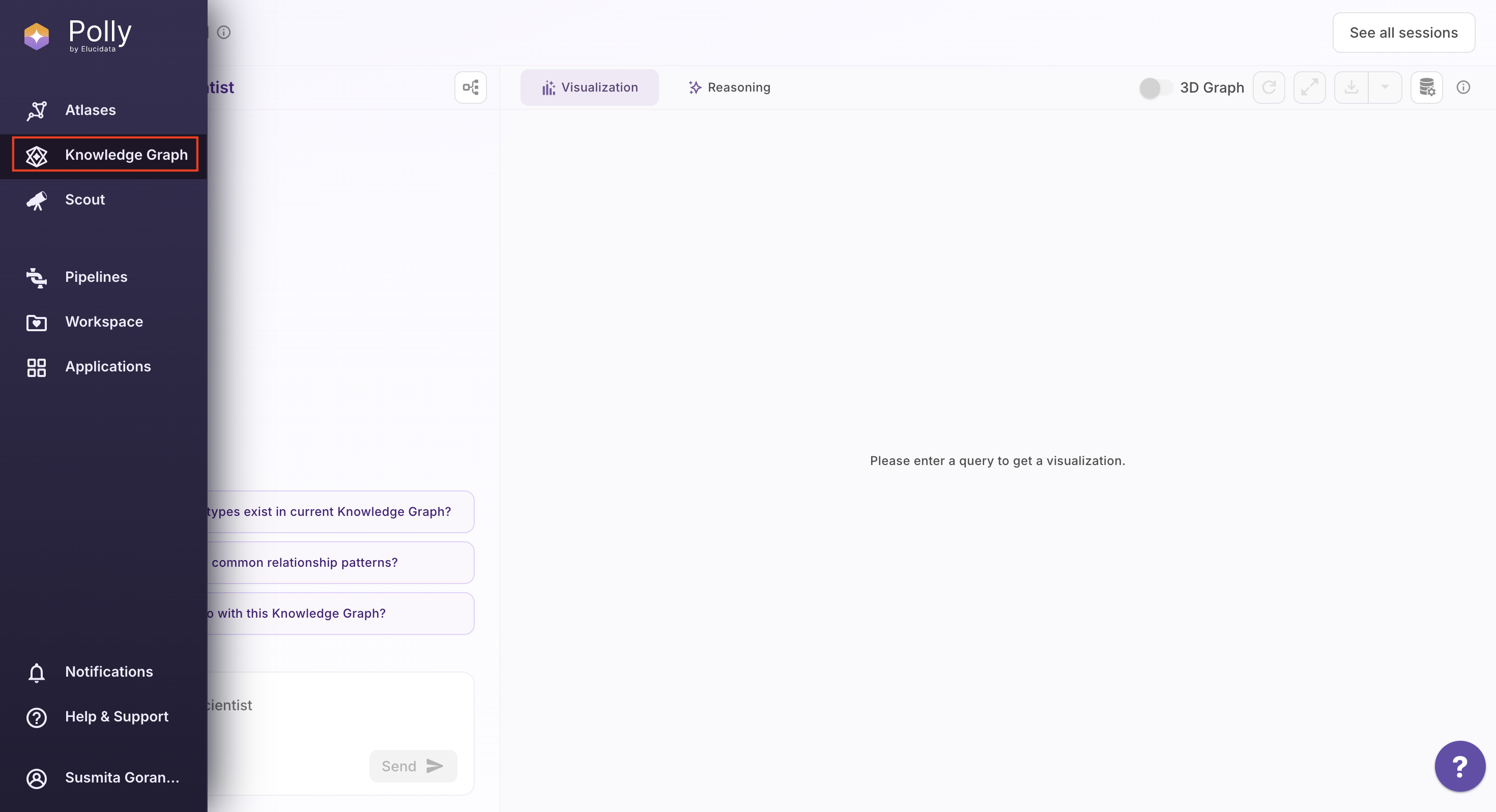This screenshot has height=812, width=1496.
Task: Toggle the 3D Graph switch
Action: 1155,88
